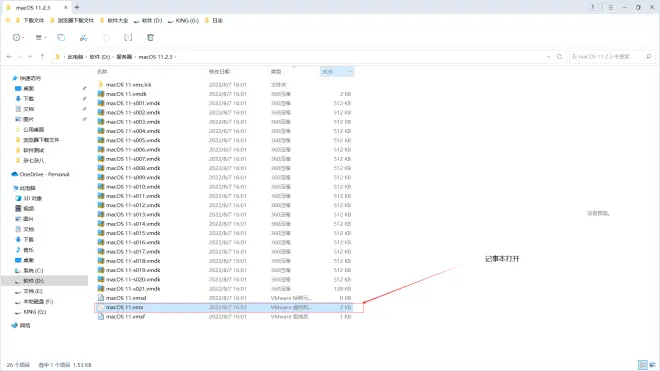Click the Cut scissors icon

coord(83,37)
